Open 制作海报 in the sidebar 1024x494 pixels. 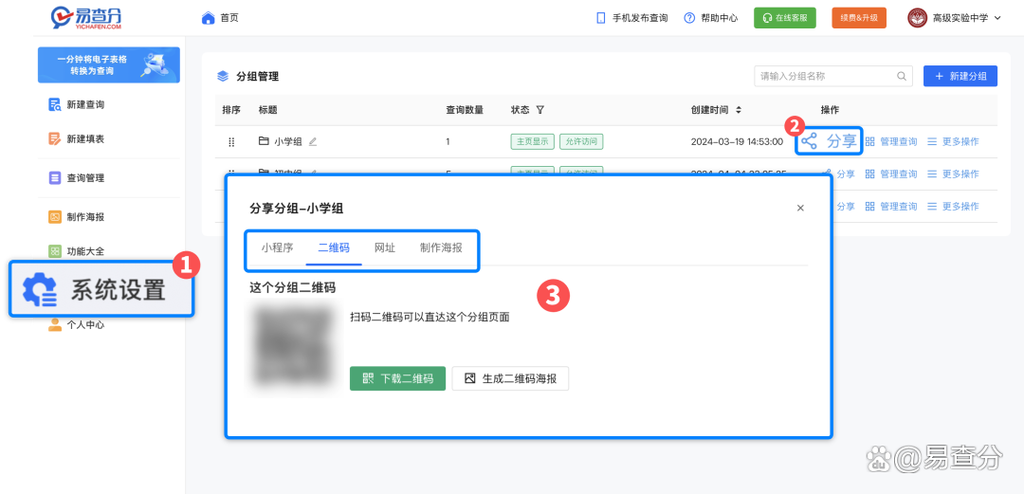coord(85,217)
